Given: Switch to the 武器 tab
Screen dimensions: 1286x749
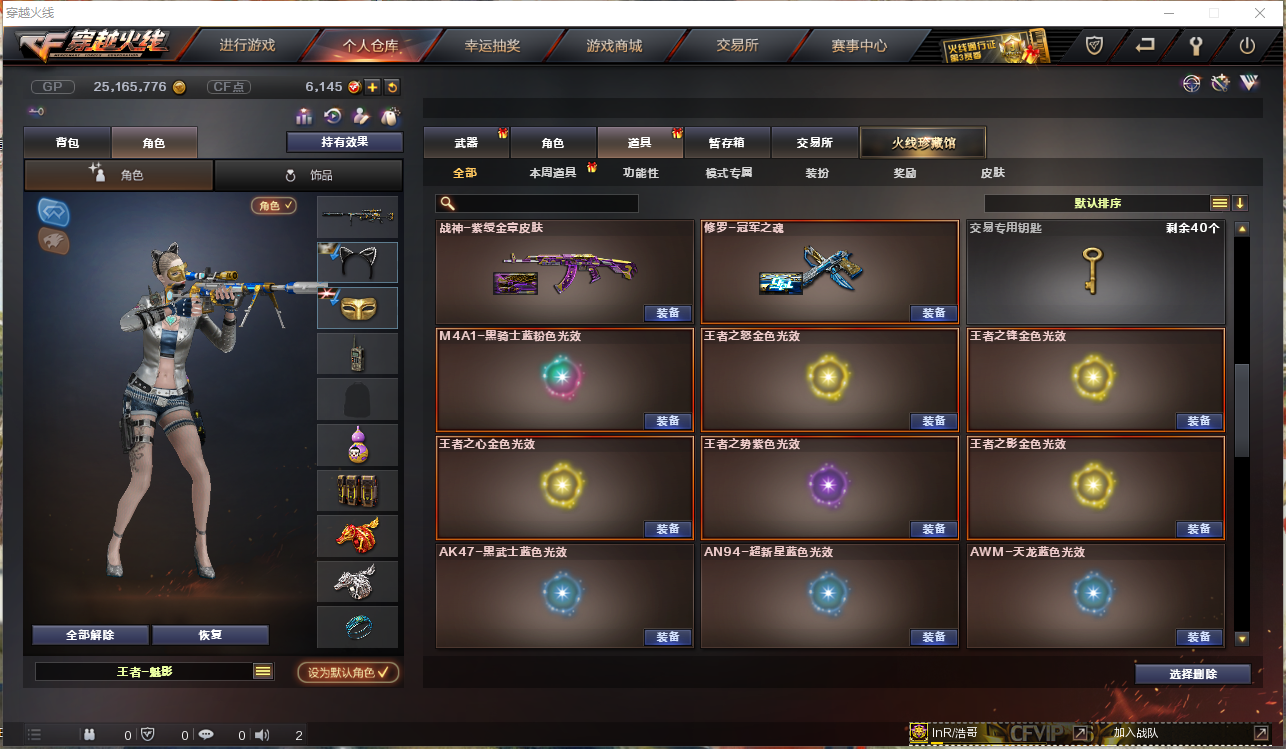Looking at the screenshot, I should [466, 143].
